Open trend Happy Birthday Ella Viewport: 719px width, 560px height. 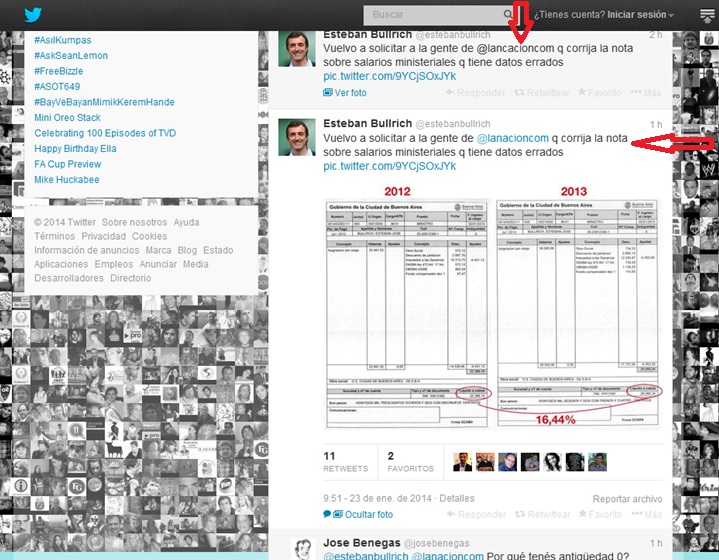pyautogui.click(x=75, y=149)
